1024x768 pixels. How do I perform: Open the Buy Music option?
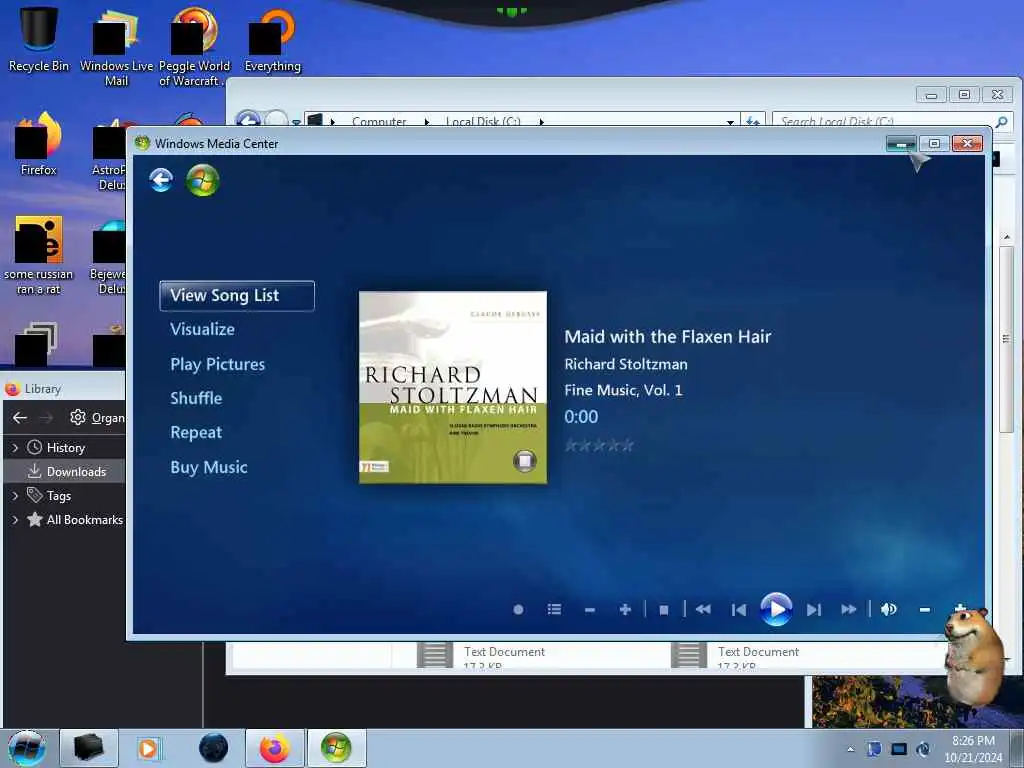tap(209, 467)
